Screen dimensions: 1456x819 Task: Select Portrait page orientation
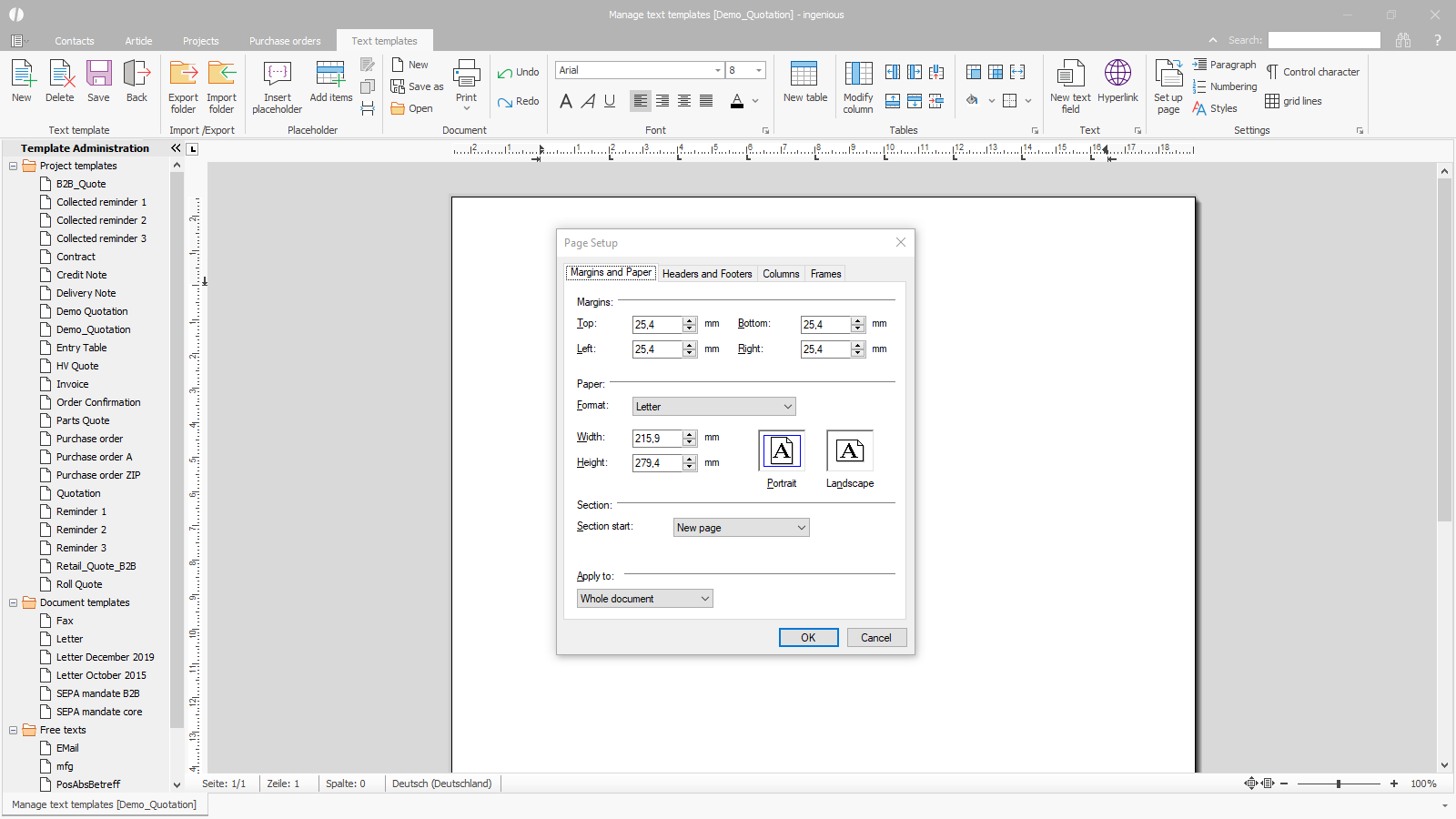(x=782, y=451)
